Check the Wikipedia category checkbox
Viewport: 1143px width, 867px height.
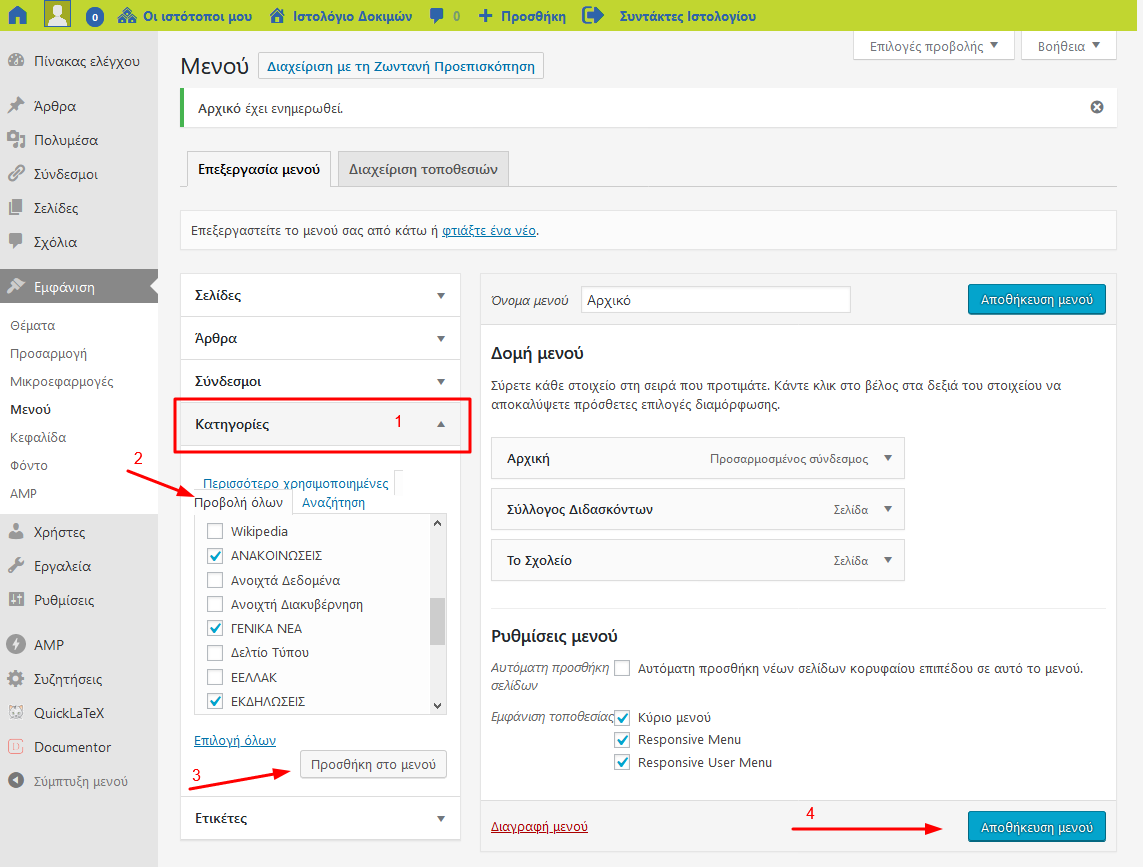click(x=214, y=531)
